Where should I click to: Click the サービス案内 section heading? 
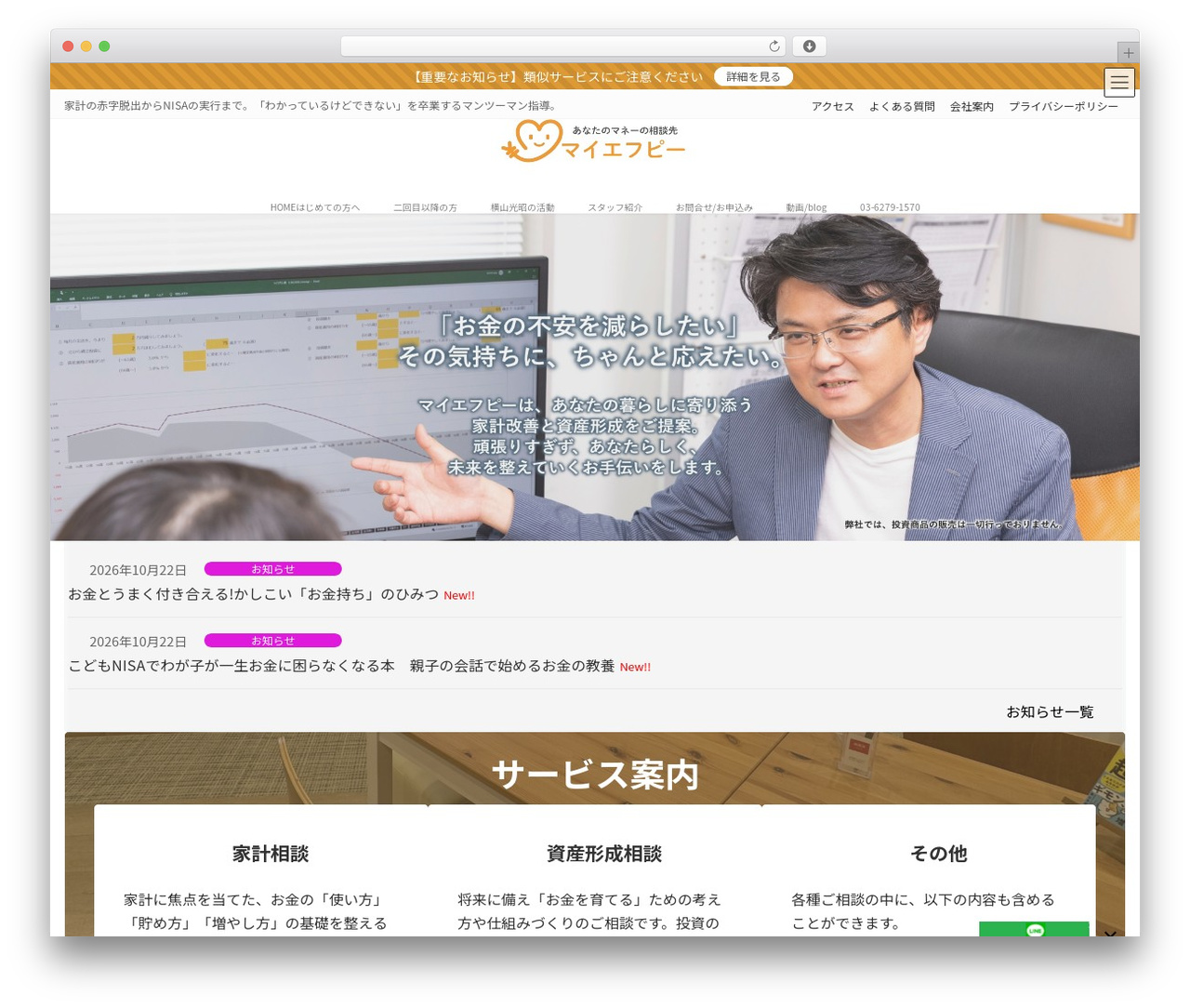pyautogui.click(x=595, y=775)
